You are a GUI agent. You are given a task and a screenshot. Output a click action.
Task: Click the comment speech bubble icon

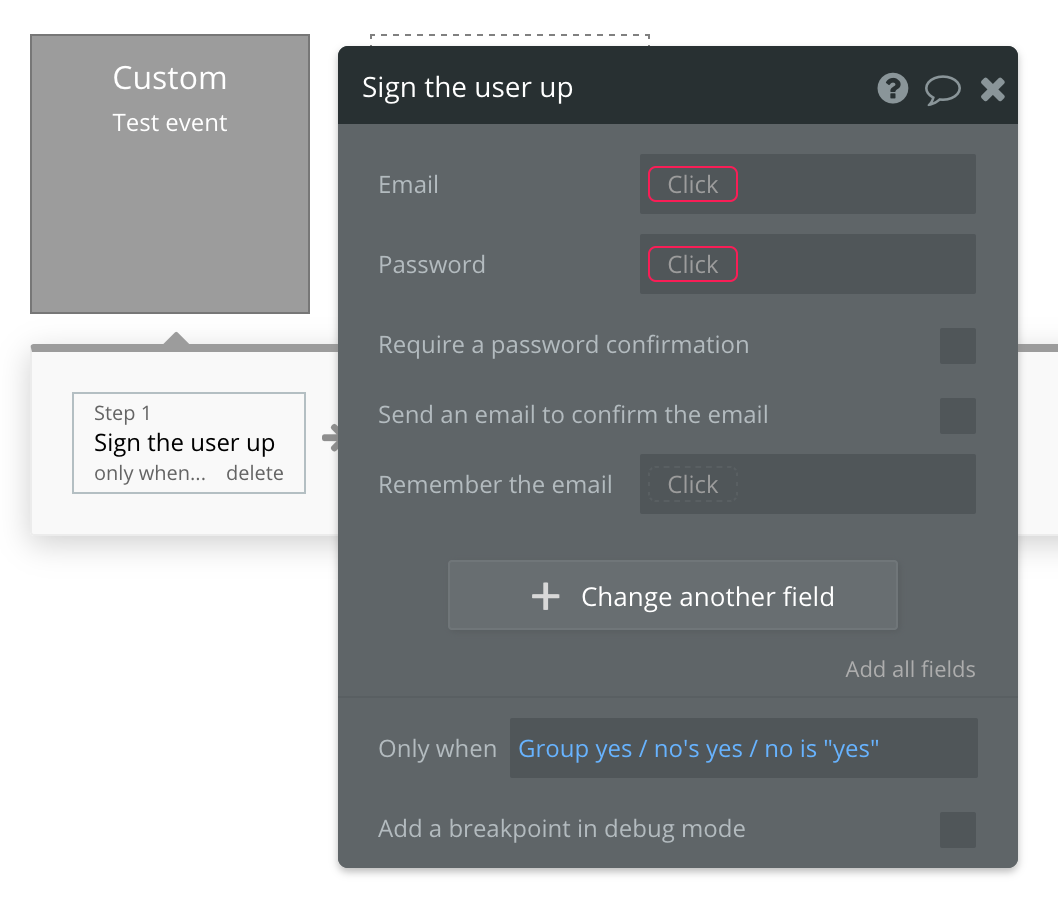click(942, 90)
